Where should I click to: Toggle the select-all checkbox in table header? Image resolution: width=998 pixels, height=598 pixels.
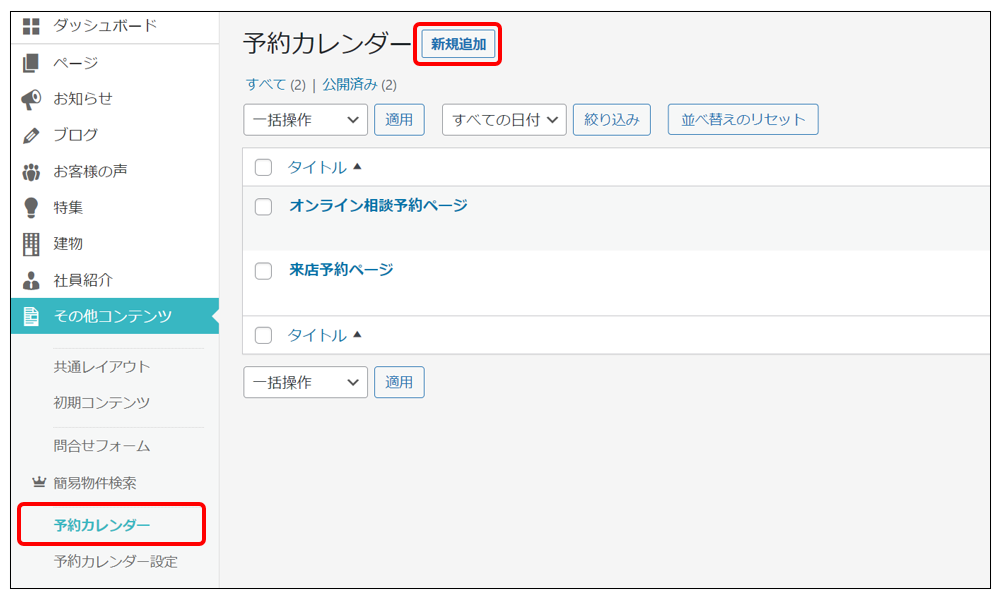coord(263,168)
